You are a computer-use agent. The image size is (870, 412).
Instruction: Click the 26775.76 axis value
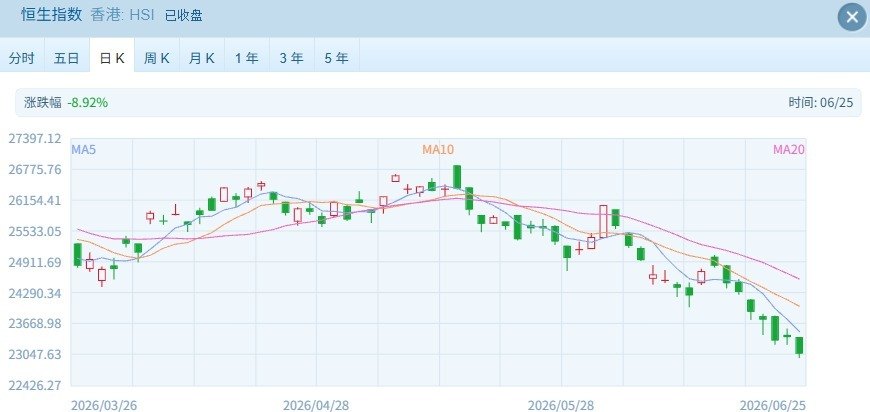[34, 169]
